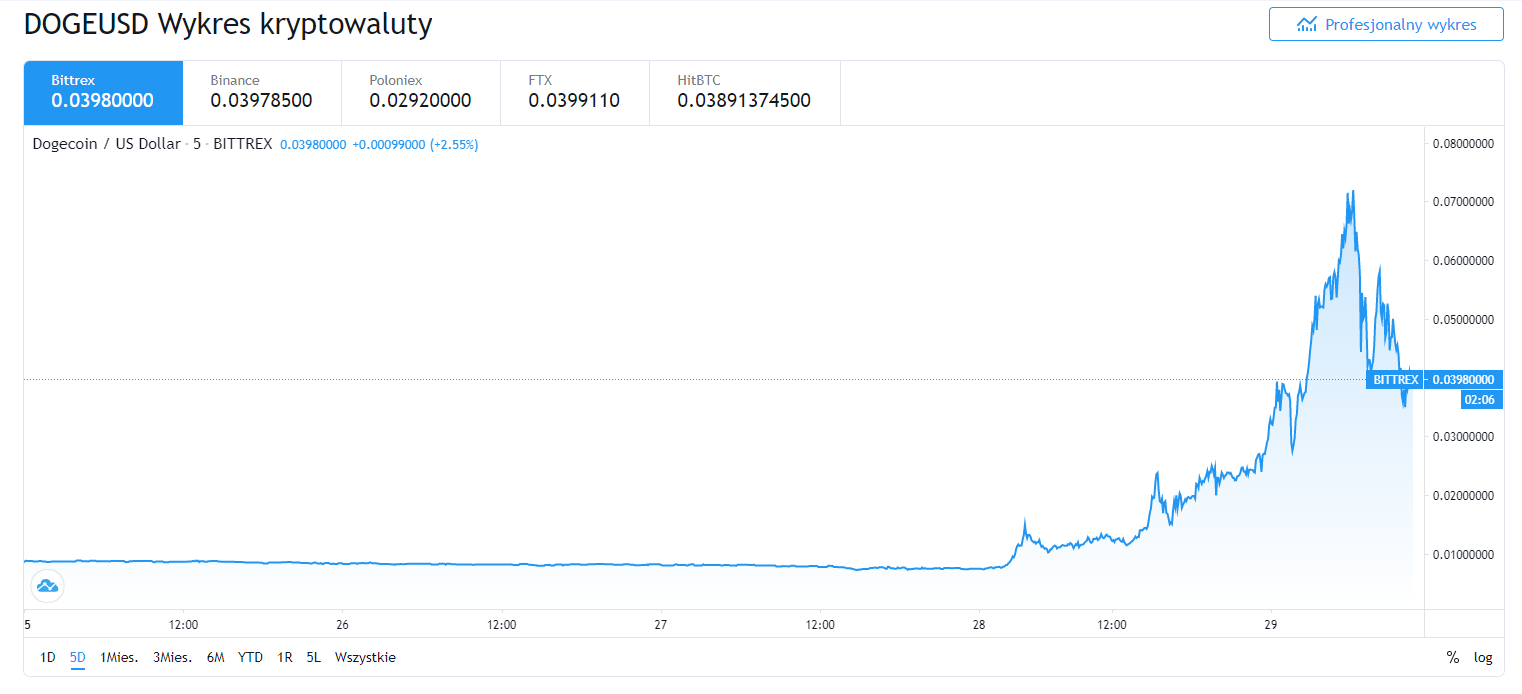Viewport: 1522px width, 694px height.
Task: Choose the YTD time range
Action: (251, 657)
